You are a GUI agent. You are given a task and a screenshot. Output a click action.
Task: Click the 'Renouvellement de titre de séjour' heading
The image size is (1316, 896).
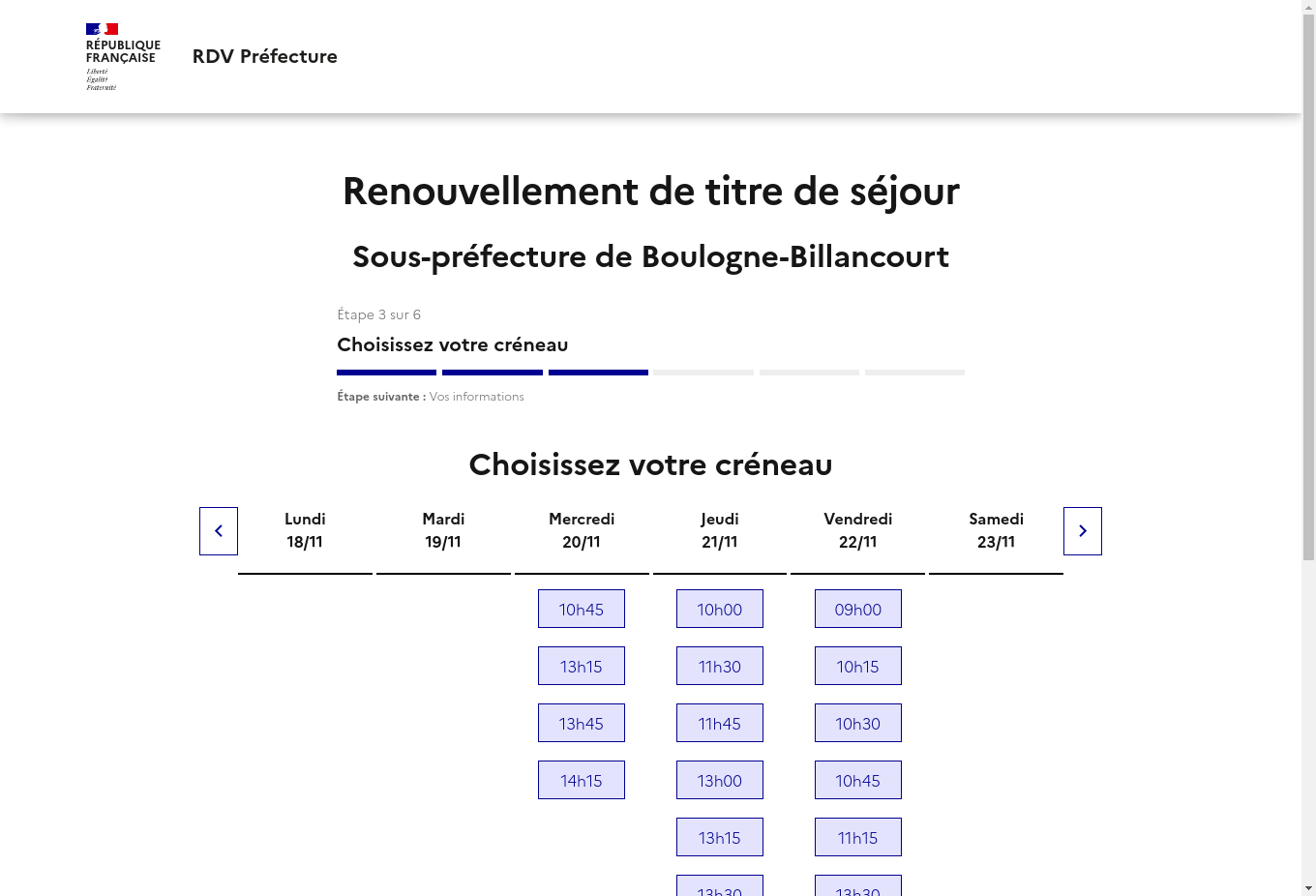click(650, 191)
